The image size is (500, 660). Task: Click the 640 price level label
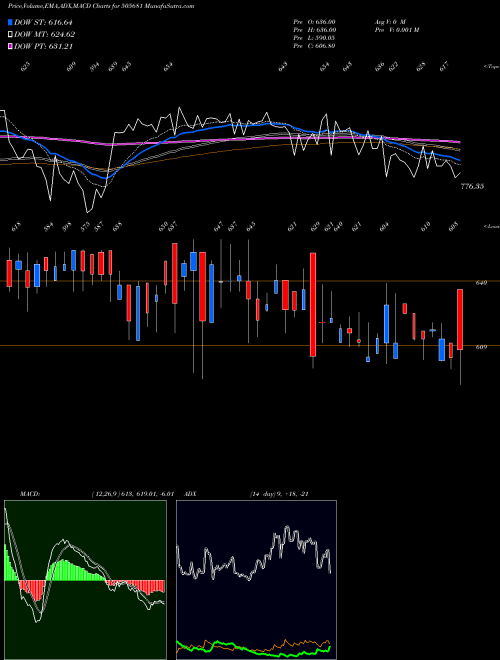(481, 283)
